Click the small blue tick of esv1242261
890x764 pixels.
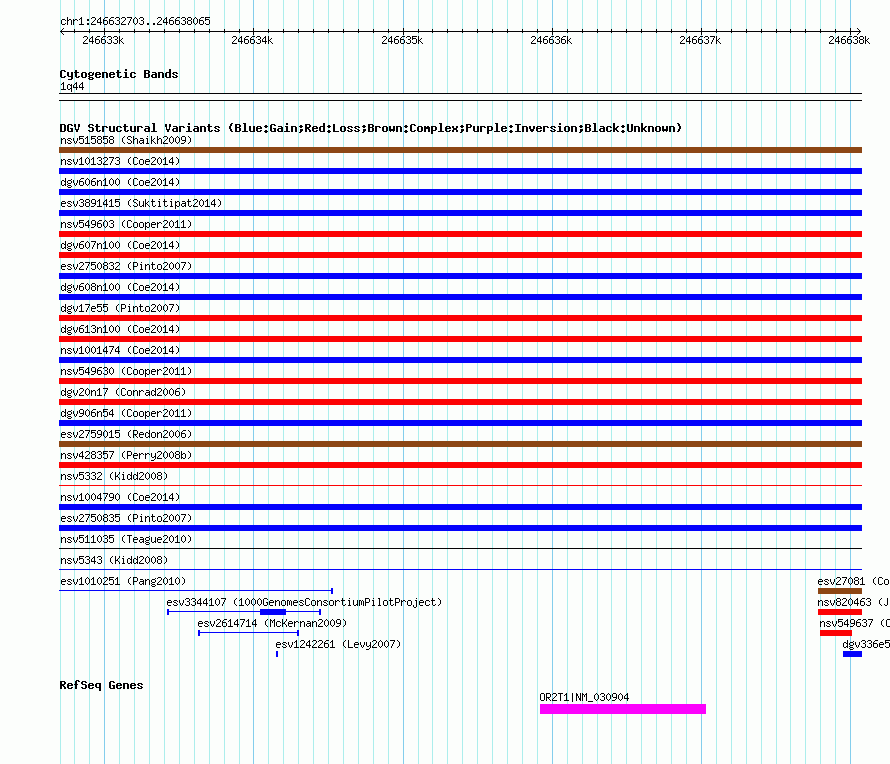point(277,654)
